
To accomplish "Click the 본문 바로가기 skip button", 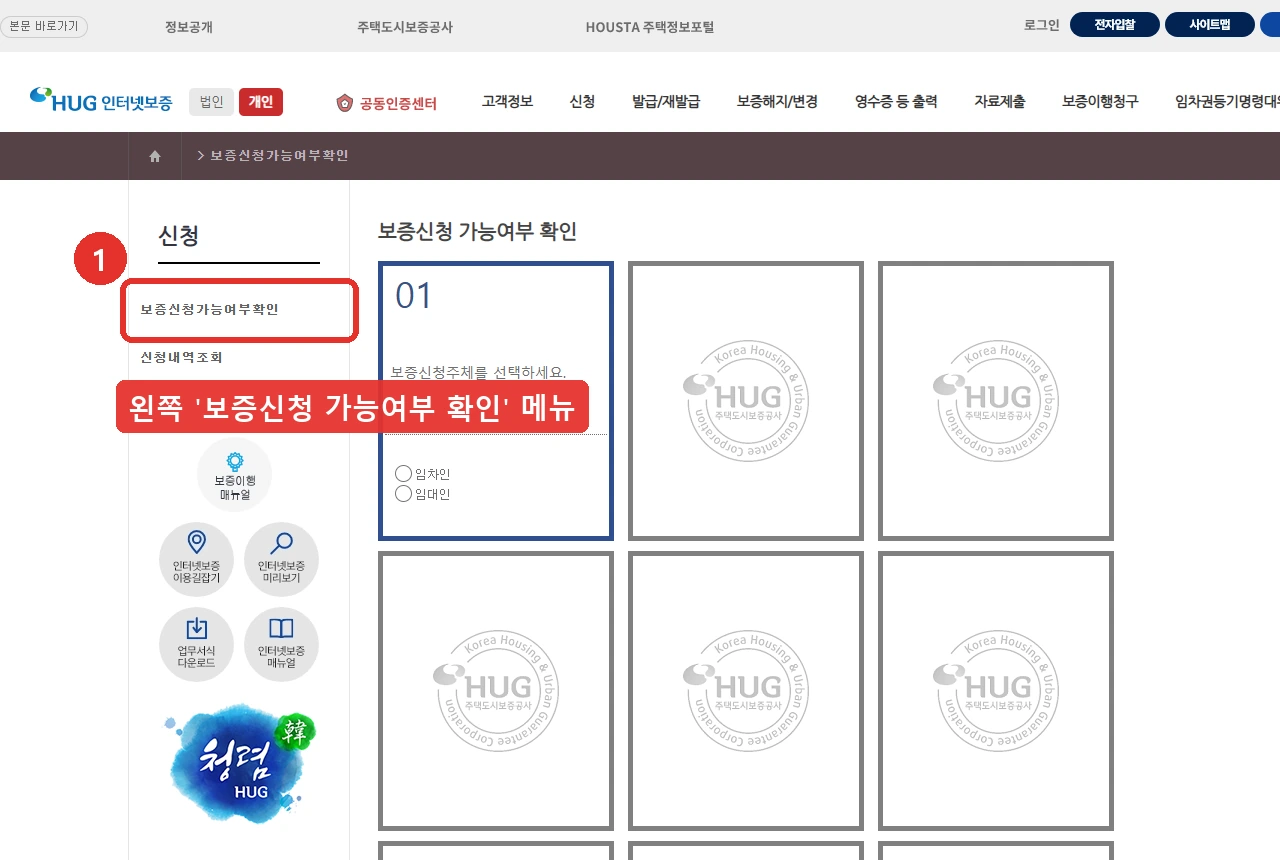I will (44, 26).
